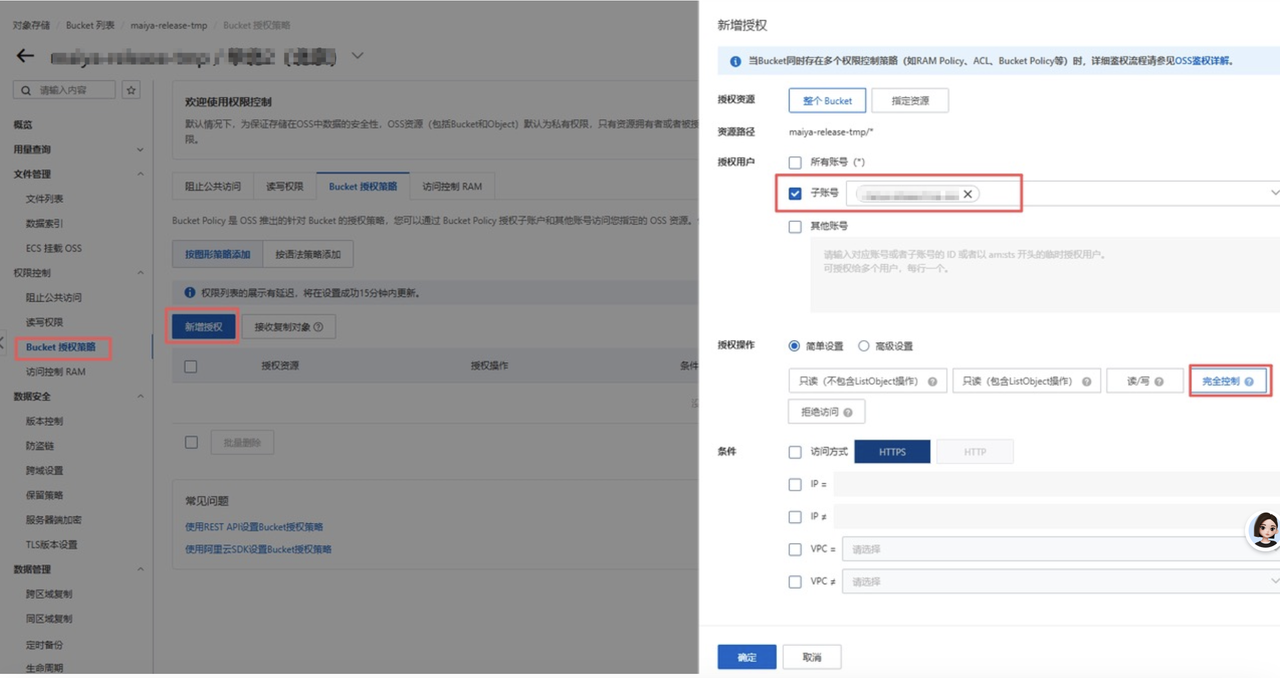This screenshot has width=1280, height=678.
Task: Open the 子账号 selection dropdown arrow
Action: click(x=1274, y=193)
